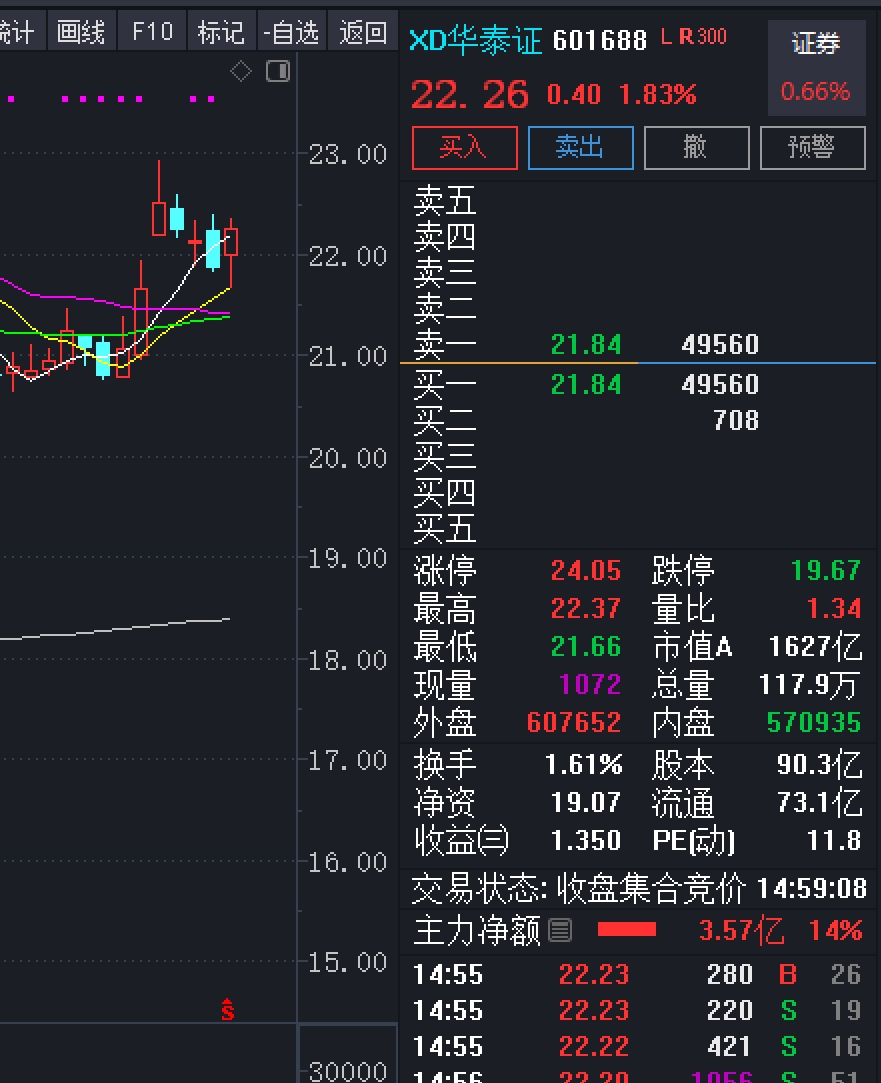Select the 14:55 tick with volume 220
Screen dimensions: 881x1083
[638, 1010]
